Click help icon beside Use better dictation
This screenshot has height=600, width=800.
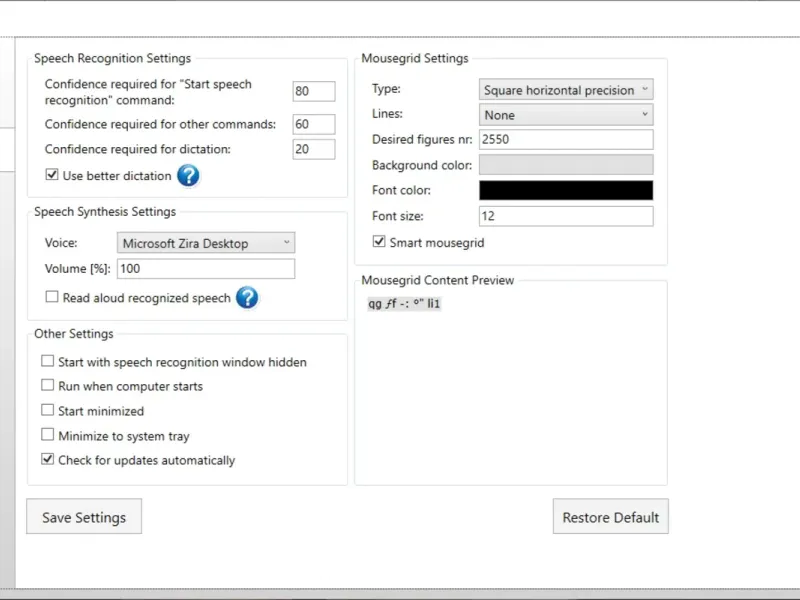pos(188,176)
